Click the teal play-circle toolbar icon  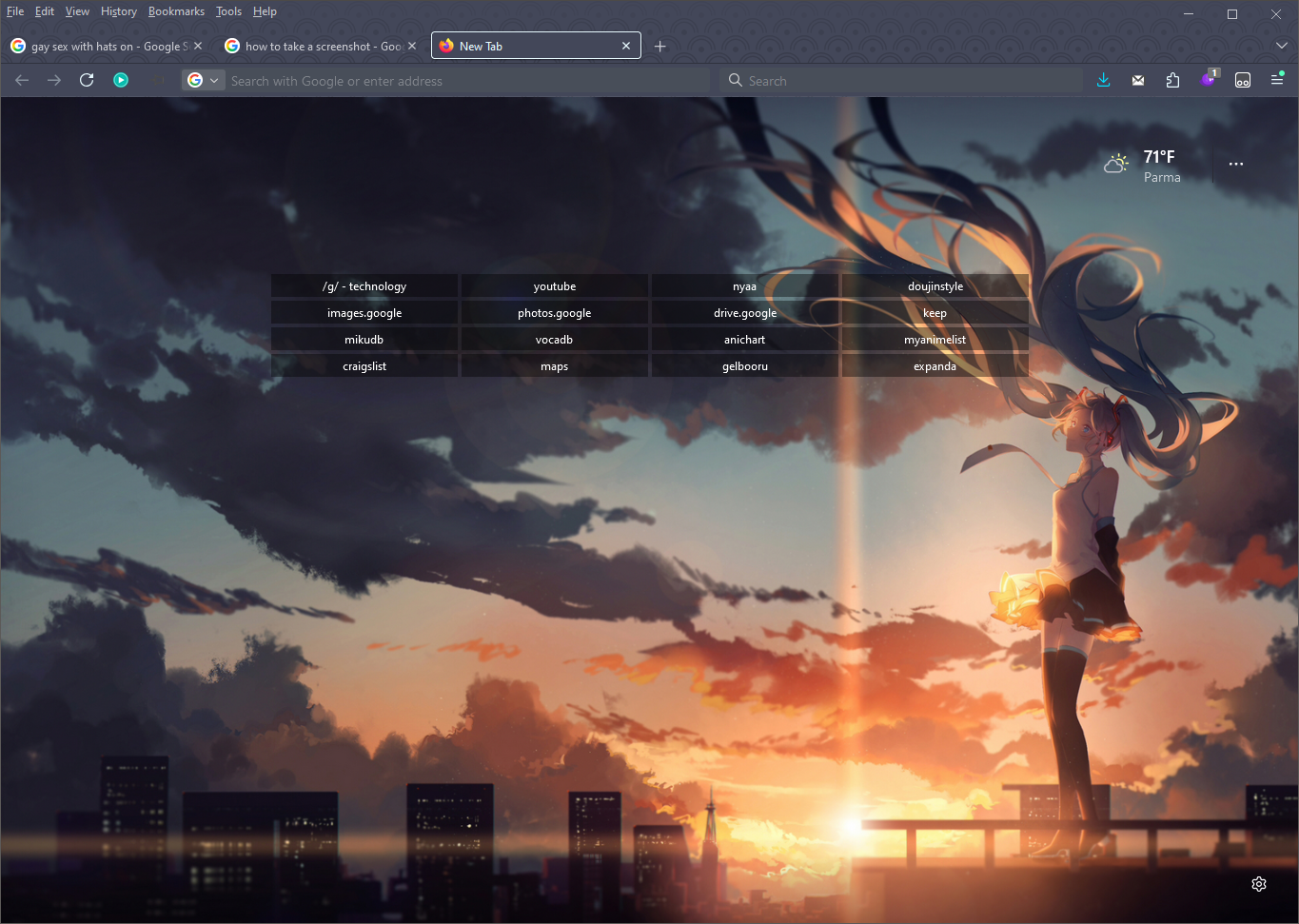pyautogui.click(x=121, y=81)
